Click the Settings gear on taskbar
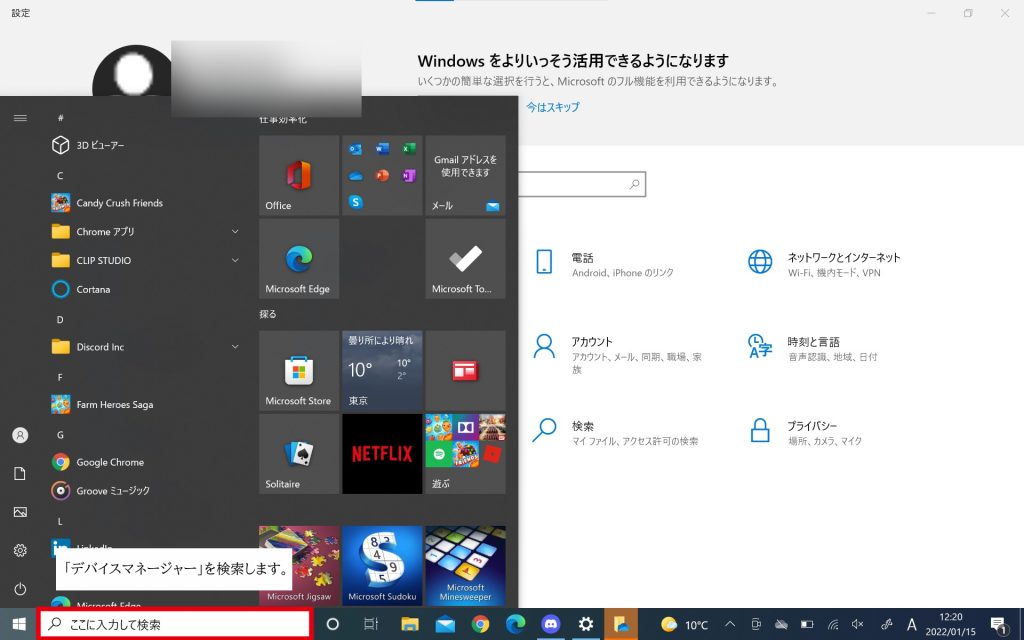The height and width of the screenshot is (640, 1024). click(x=586, y=624)
